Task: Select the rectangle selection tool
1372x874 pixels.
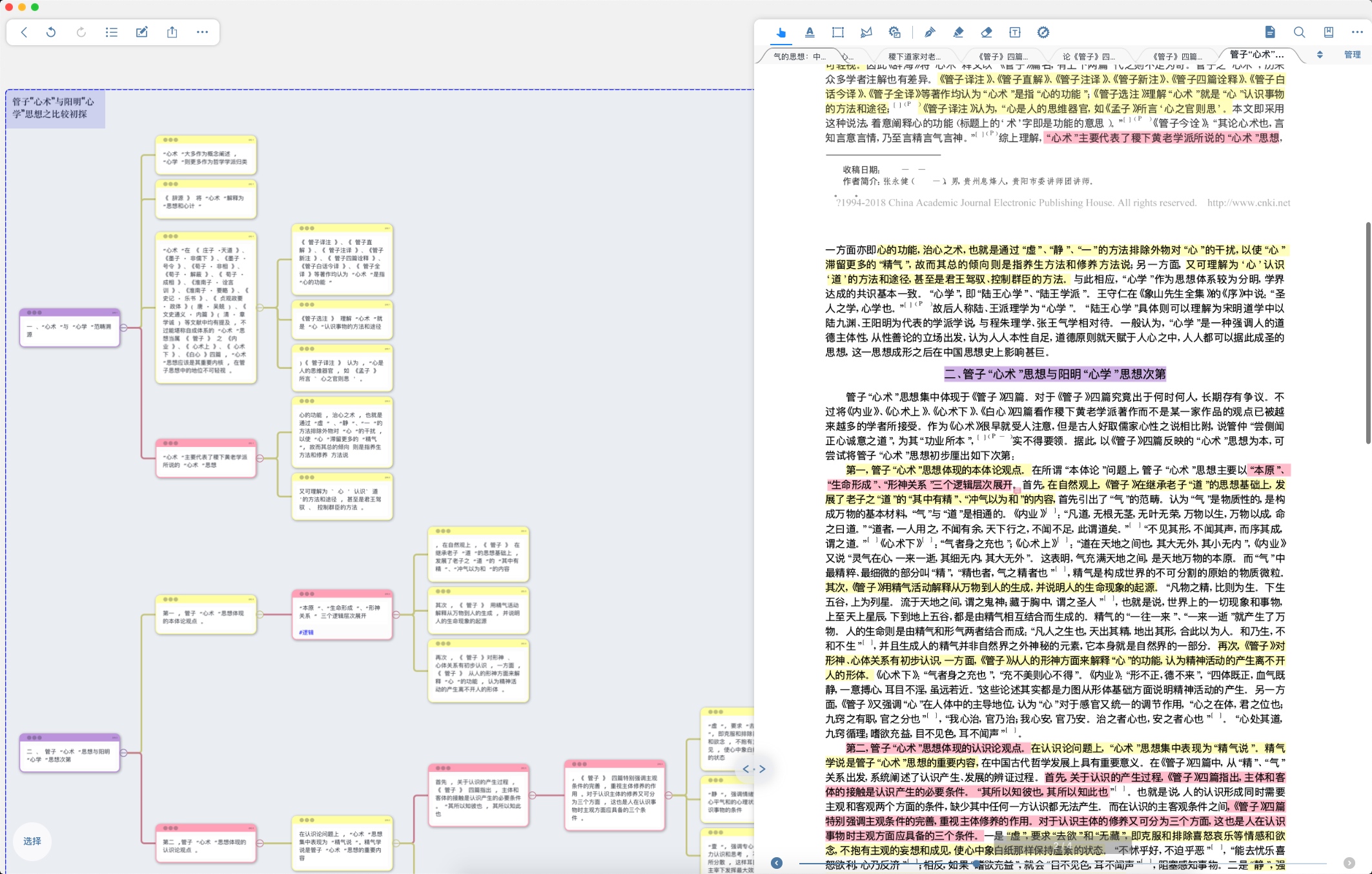Action: pyautogui.click(x=838, y=32)
